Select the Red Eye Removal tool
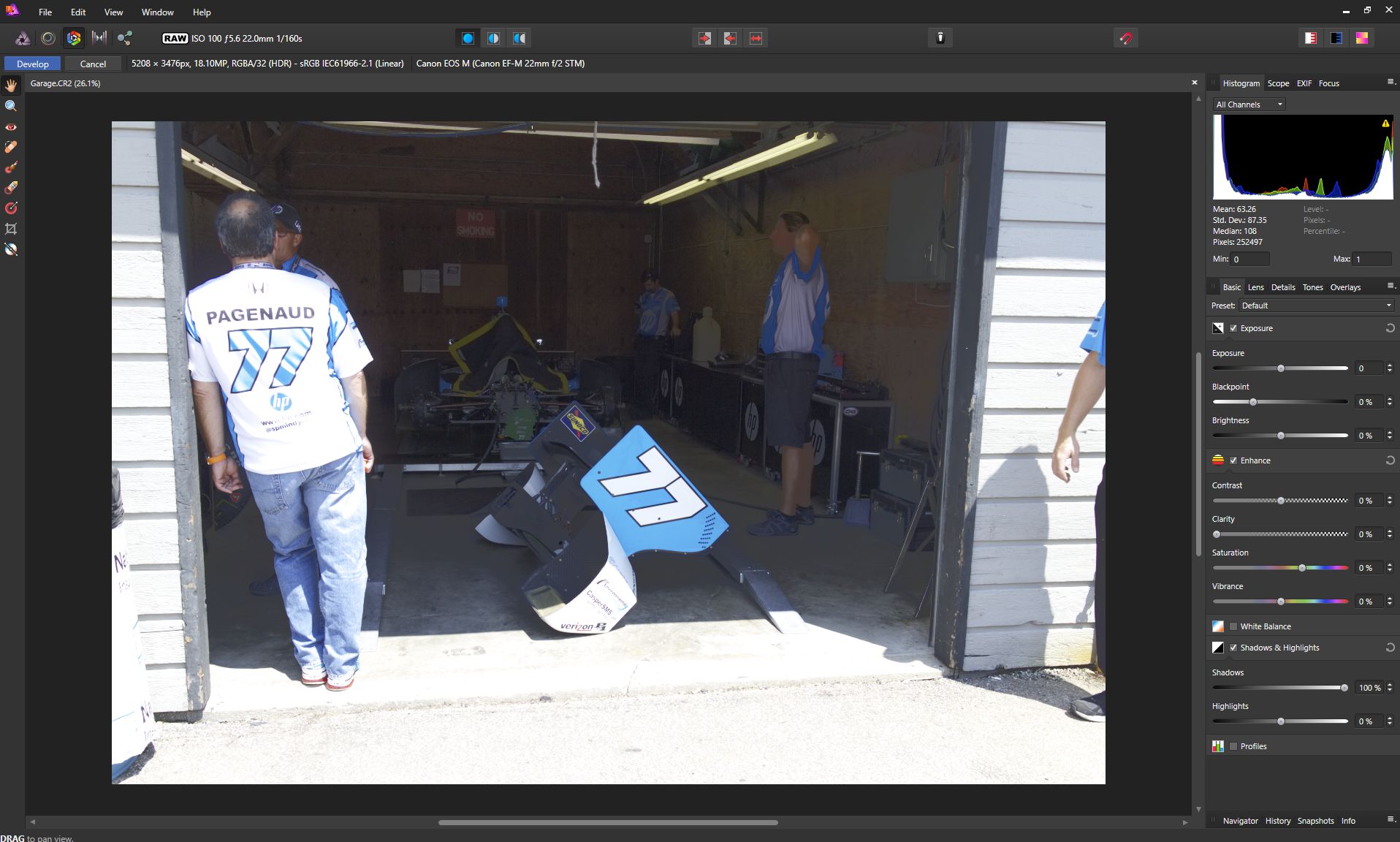Screen dimensions: 1400x842 11,126
